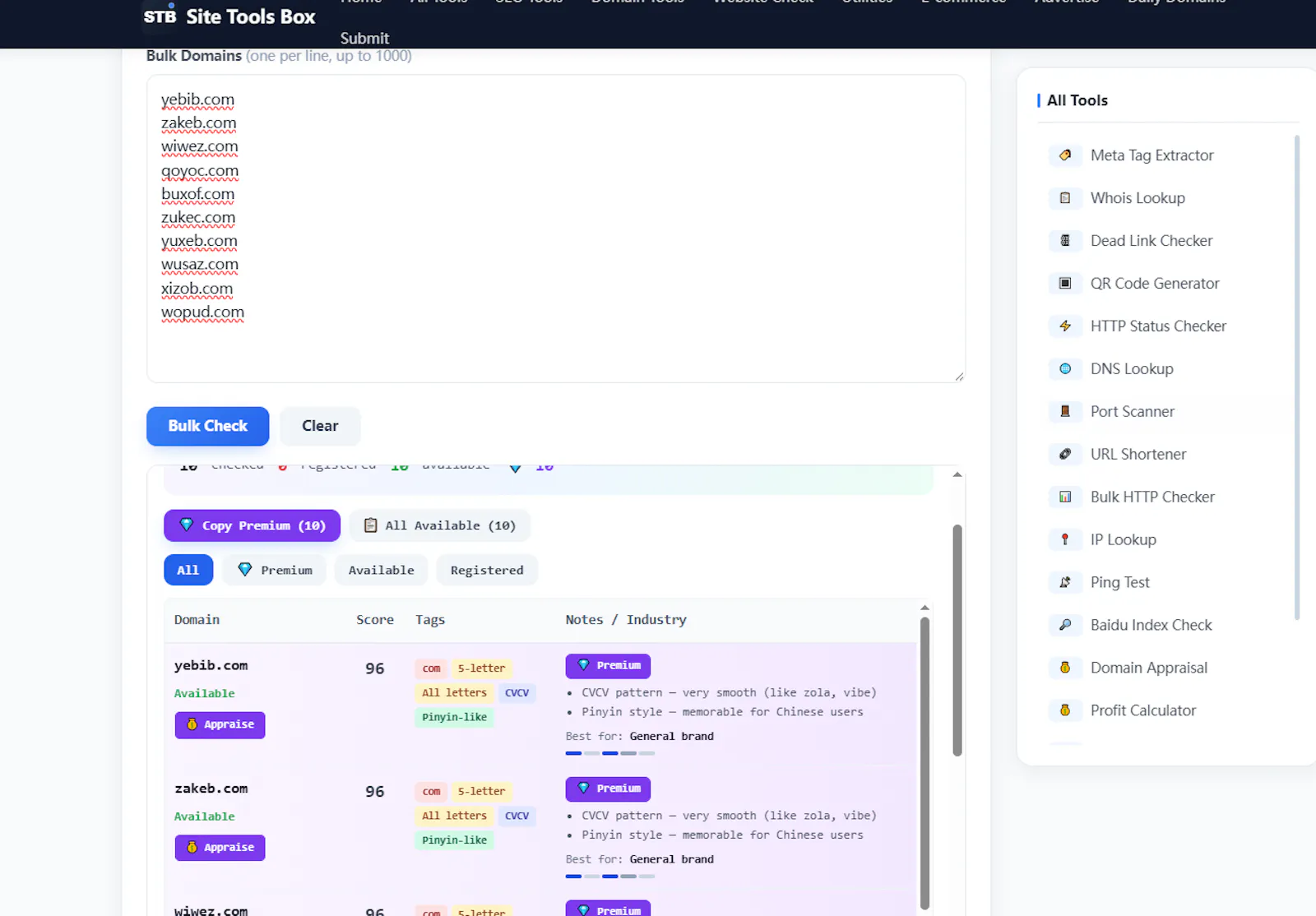The height and width of the screenshot is (916, 1316).
Task: Click the Ping Test icon
Action: click(1065, 583)
